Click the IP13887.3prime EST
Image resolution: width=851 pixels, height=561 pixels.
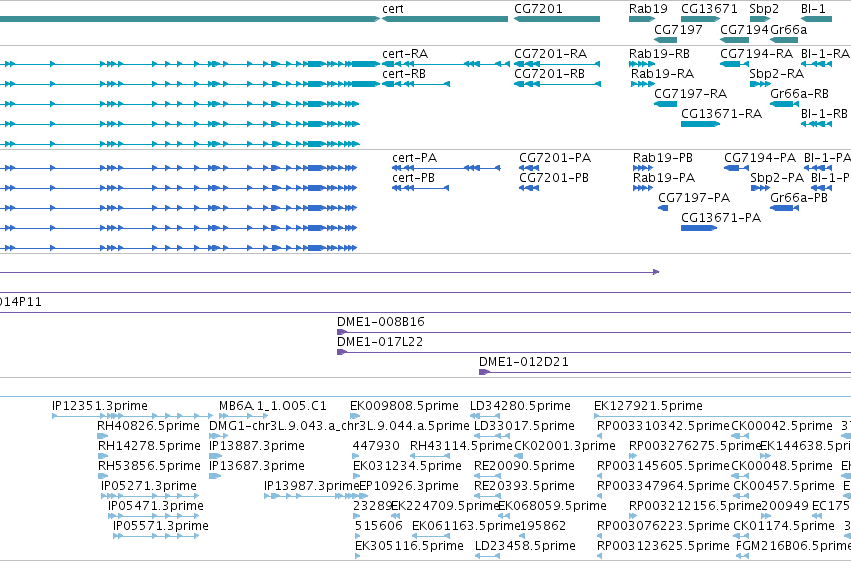click(215, 456)
